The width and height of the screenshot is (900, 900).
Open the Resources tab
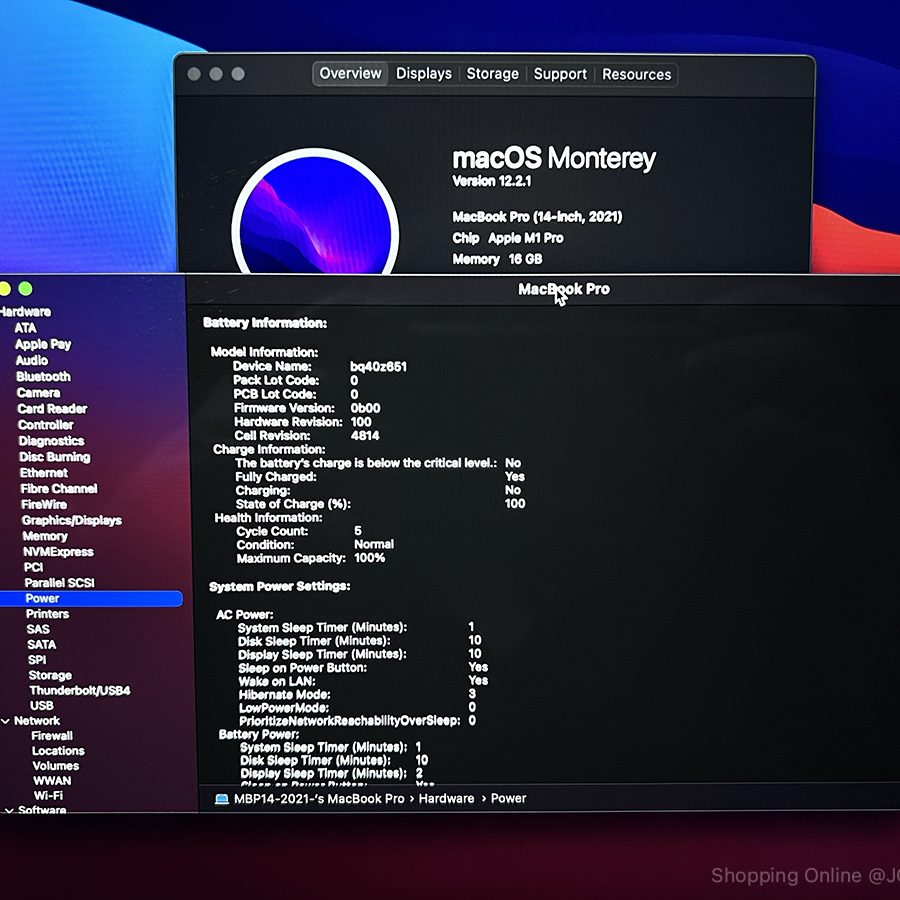click(x=637, y=75)
